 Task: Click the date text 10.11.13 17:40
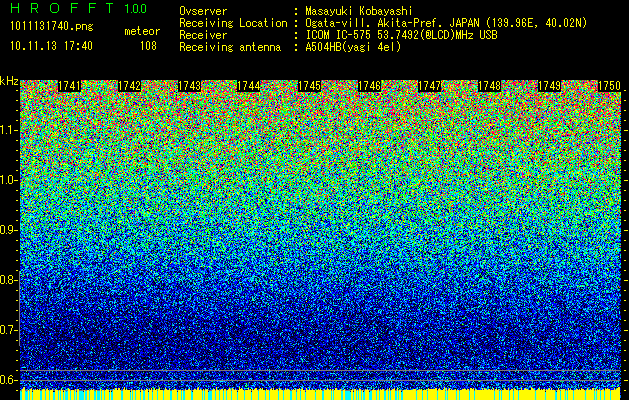click(x=51, y=46)
